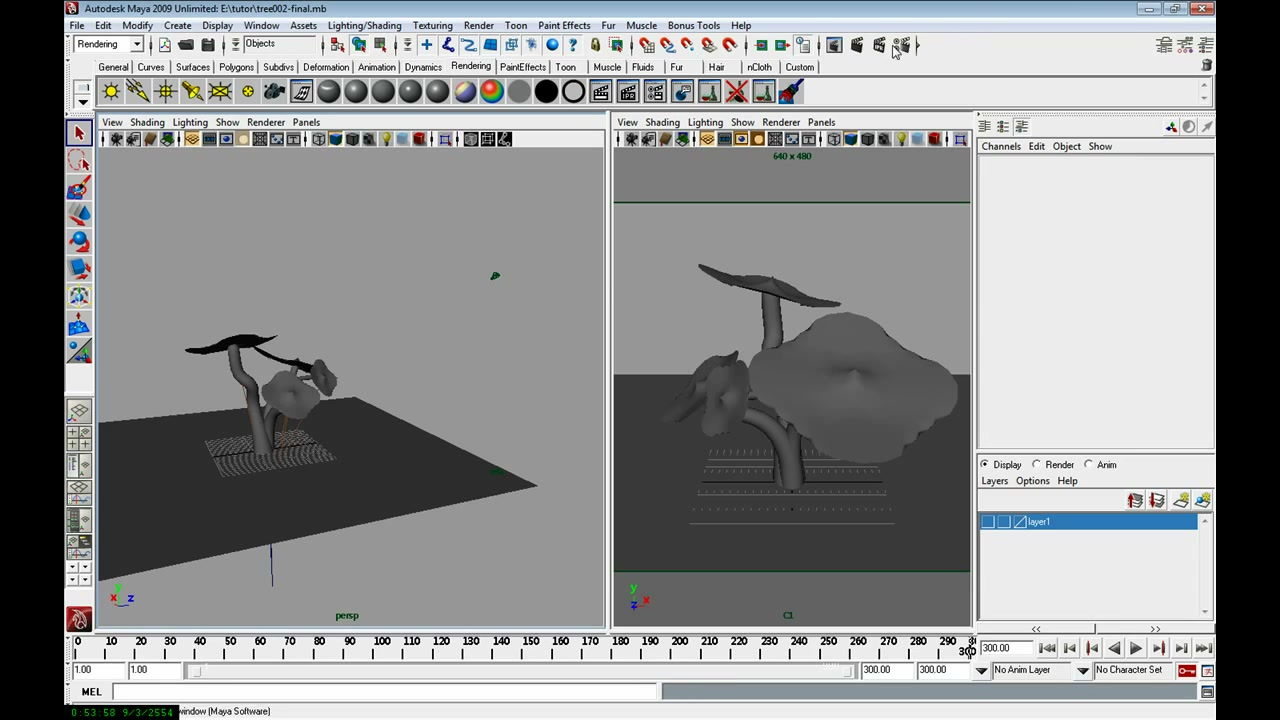1280x720 pixels.
Task: Open the Channels menu
Action: click(1001, 146)
